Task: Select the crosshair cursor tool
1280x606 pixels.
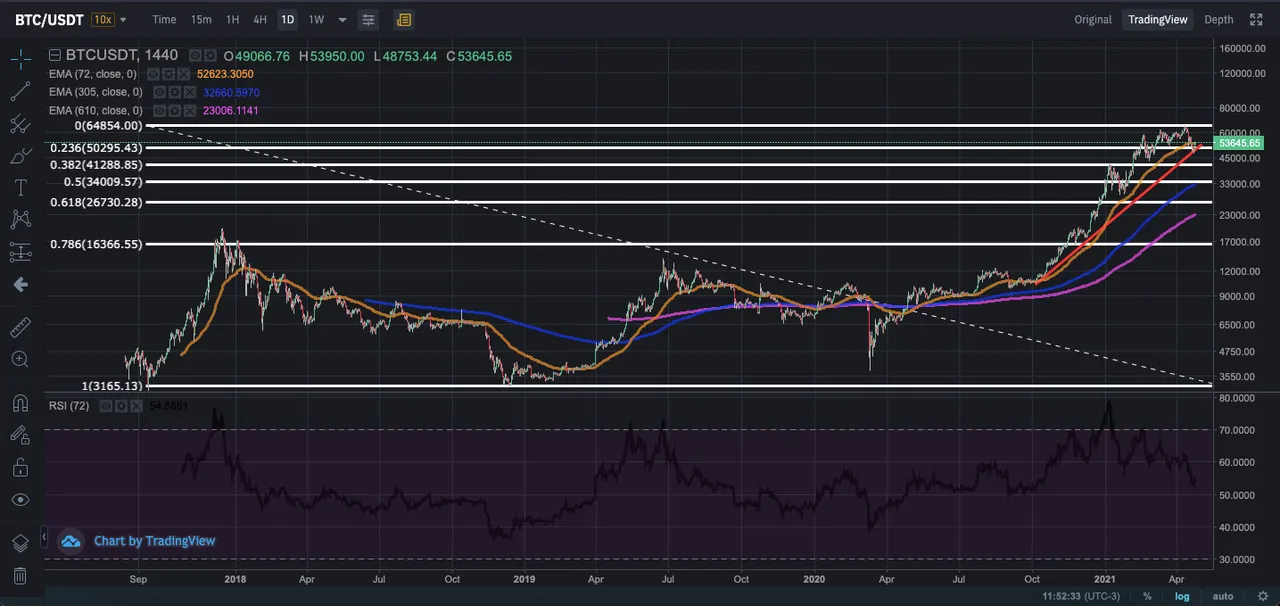Action: [20, 59]
